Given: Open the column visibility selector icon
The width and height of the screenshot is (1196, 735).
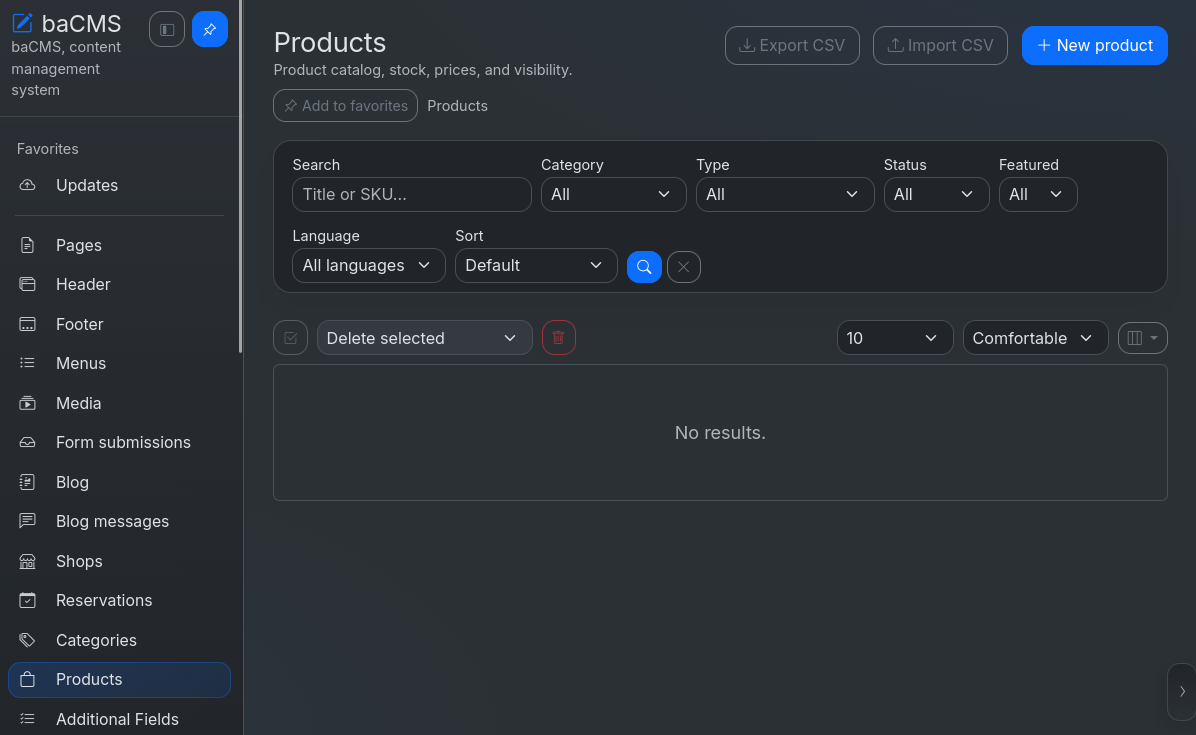Looking at the screenshot, I should click(1143, 338).
